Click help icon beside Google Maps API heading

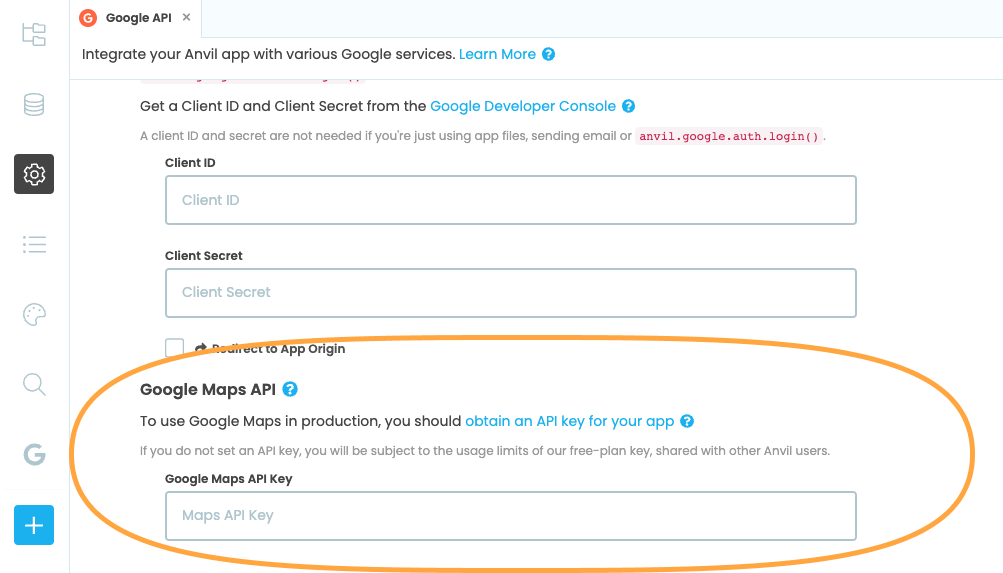[290, 389]
